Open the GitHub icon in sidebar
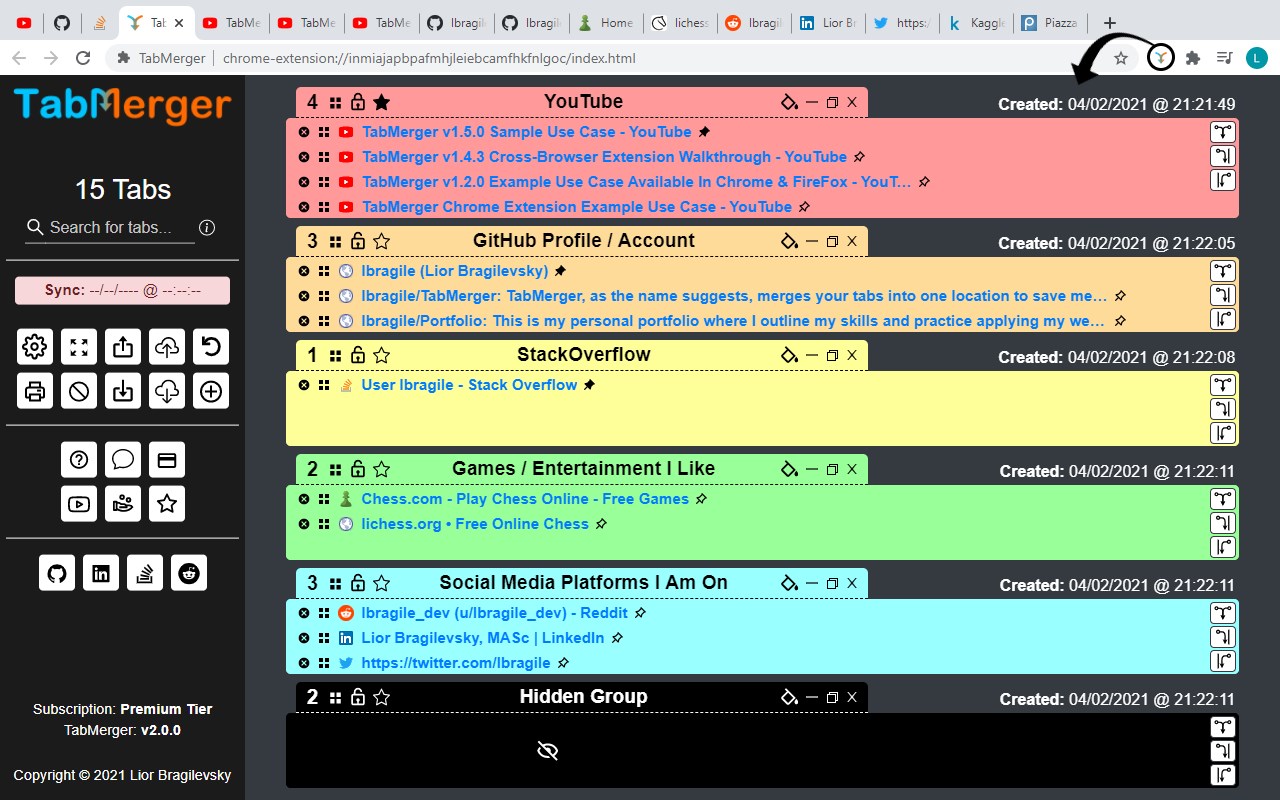Screen dimensions: 1280x800 57,573
